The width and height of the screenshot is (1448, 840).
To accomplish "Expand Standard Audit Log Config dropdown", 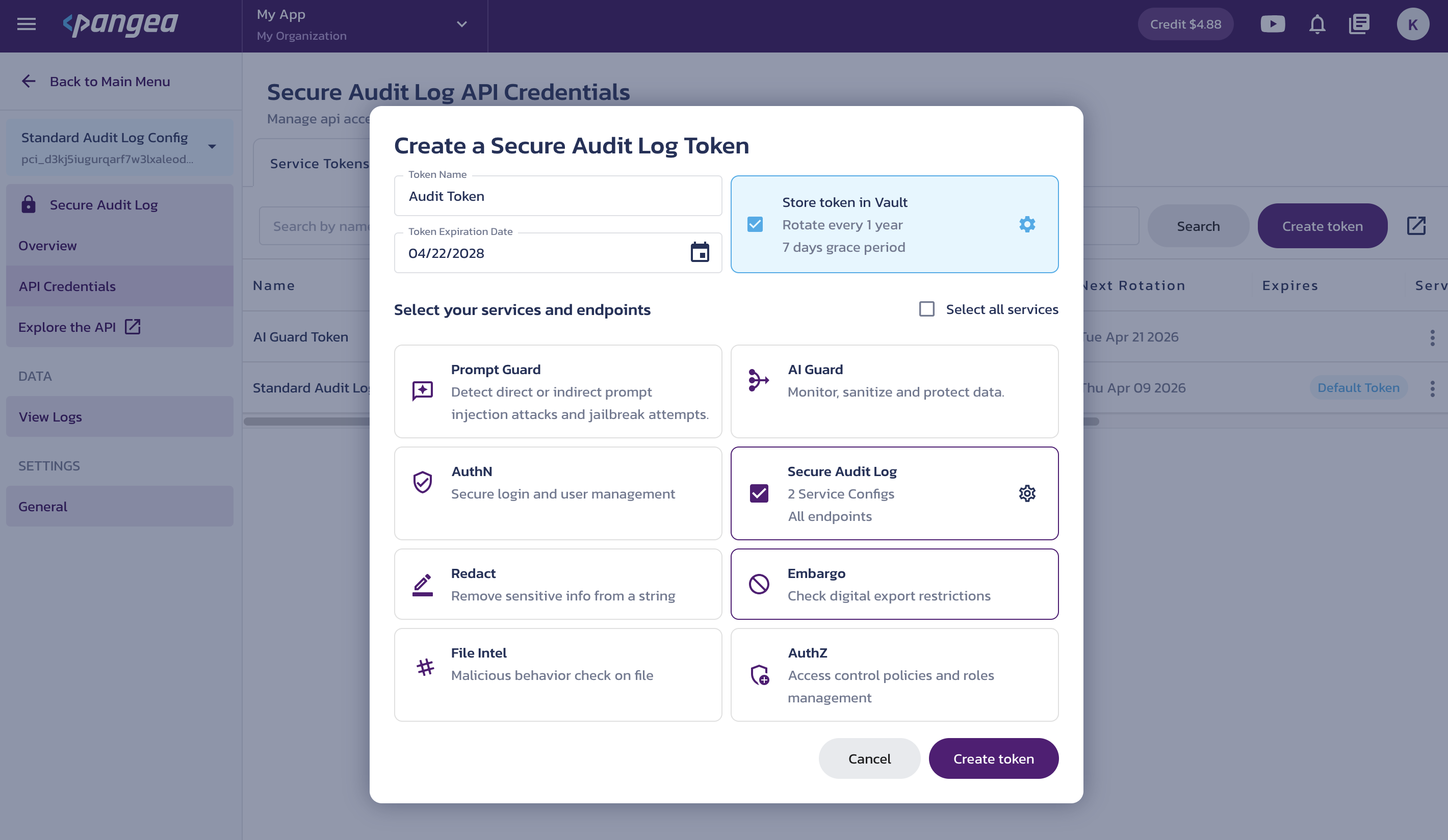I will 119,146.
